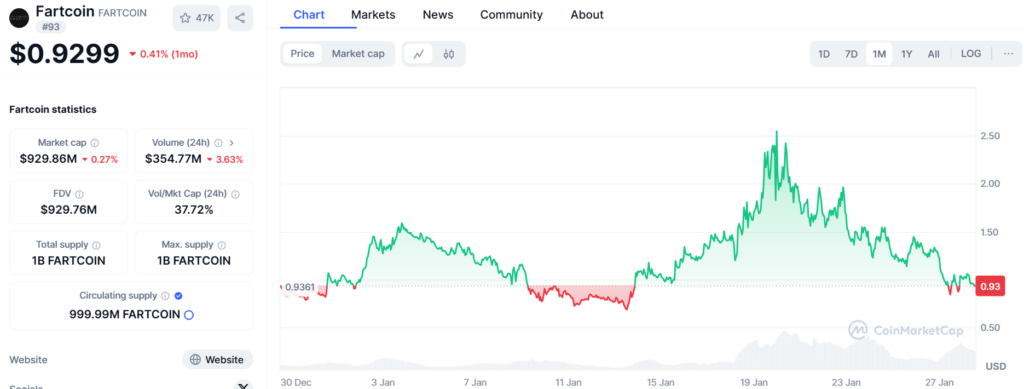Open Circulating supply info icon
The height and width of the screenshot is (389, 1024).
[x=165, y=296]
